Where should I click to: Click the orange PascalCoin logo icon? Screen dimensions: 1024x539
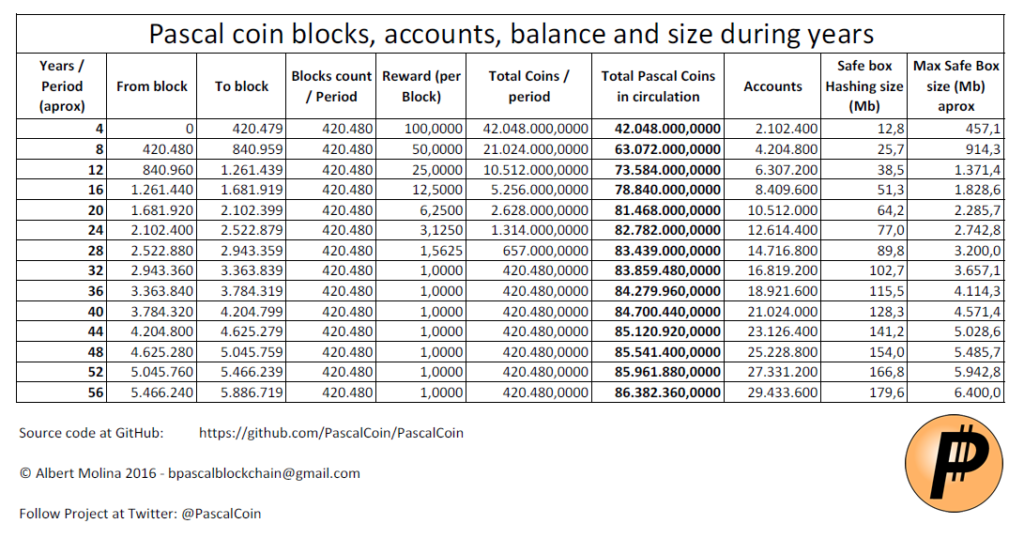pyautogui.click(x=957, y=463)
